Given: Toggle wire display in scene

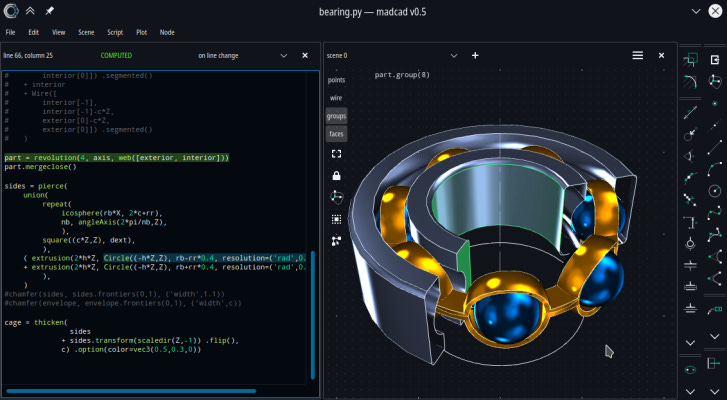Looking at the screenshot, I should (x=337, y=98).
